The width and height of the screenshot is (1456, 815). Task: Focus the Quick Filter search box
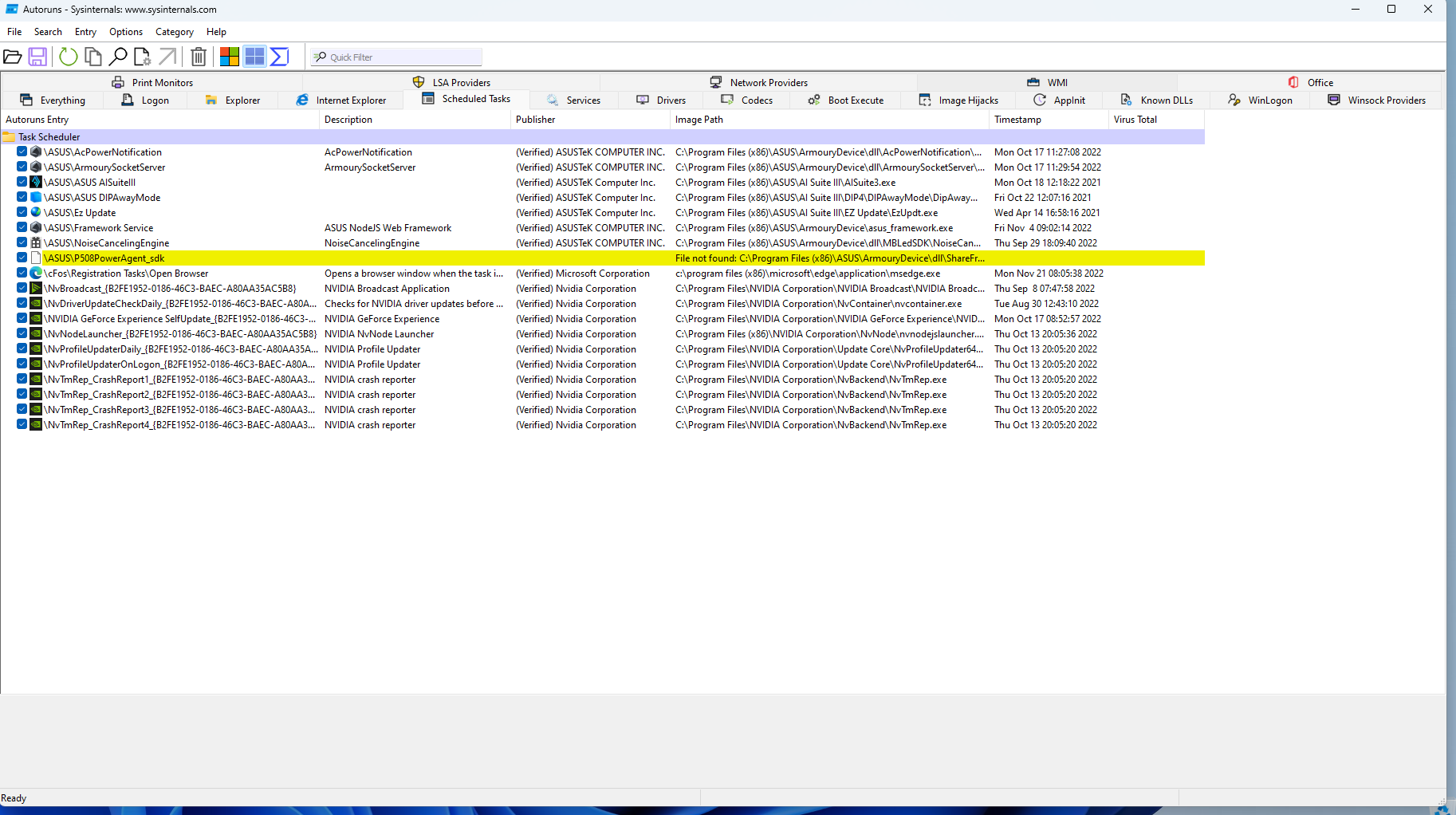(x=396, y=57)
